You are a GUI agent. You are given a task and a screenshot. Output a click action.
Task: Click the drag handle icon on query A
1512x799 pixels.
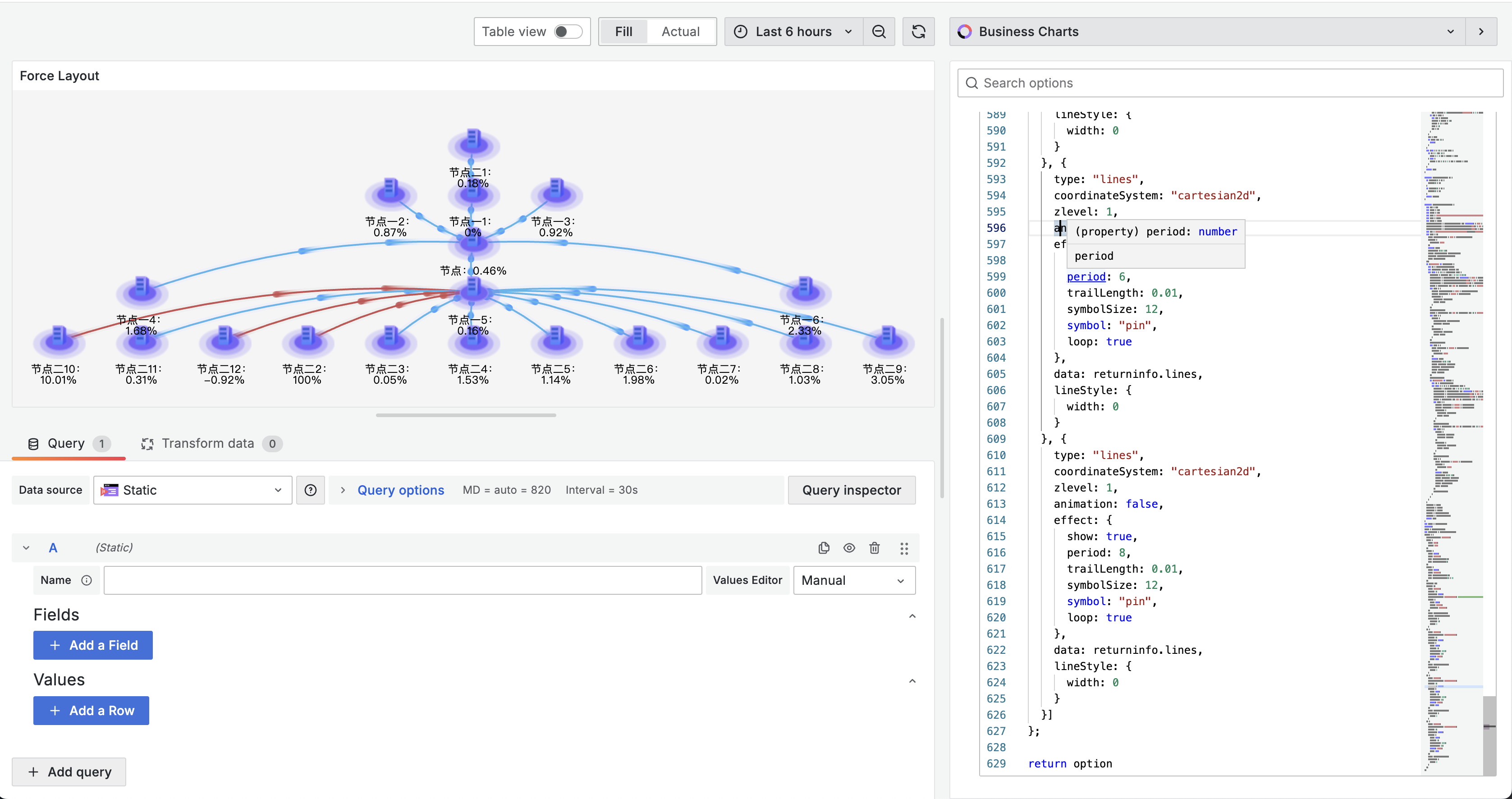point(904,548)
